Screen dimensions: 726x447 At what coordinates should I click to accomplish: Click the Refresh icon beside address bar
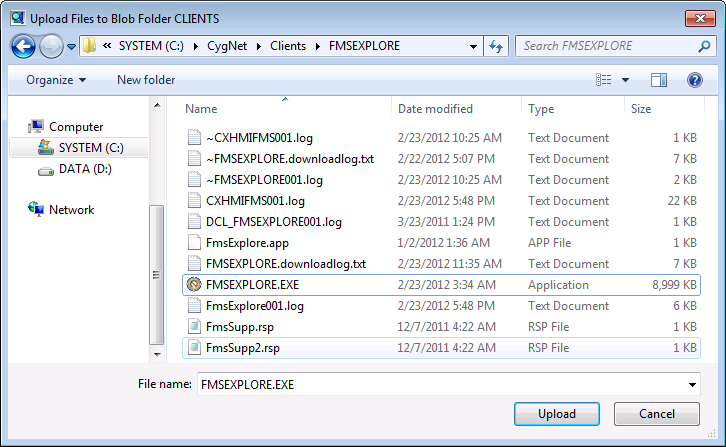(x=496, y=46)
